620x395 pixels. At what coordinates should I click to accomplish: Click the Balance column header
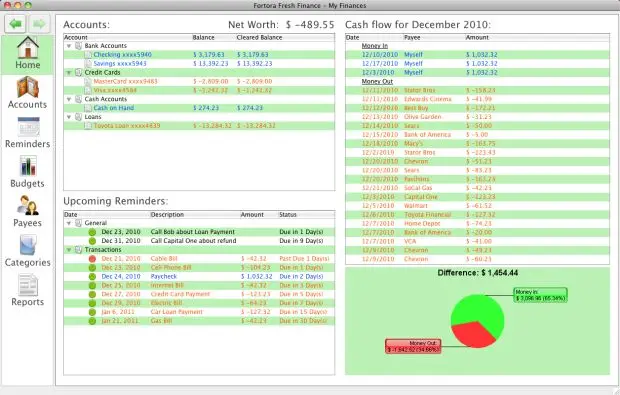(203, 38)
